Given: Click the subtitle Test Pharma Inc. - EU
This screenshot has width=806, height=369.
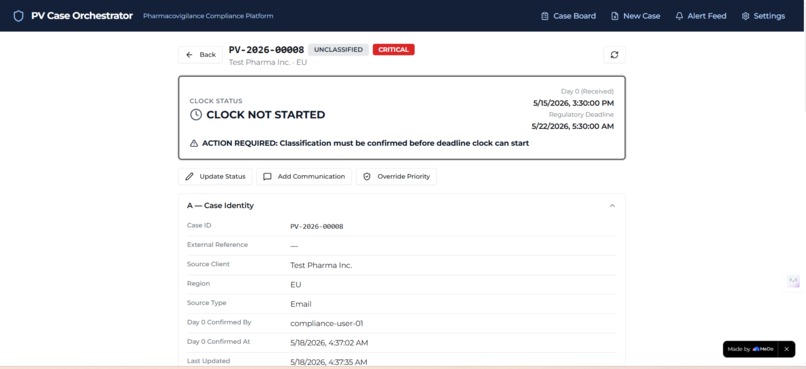Looking at the screenshot, I should pyautogui.click(x=268, y=62).
